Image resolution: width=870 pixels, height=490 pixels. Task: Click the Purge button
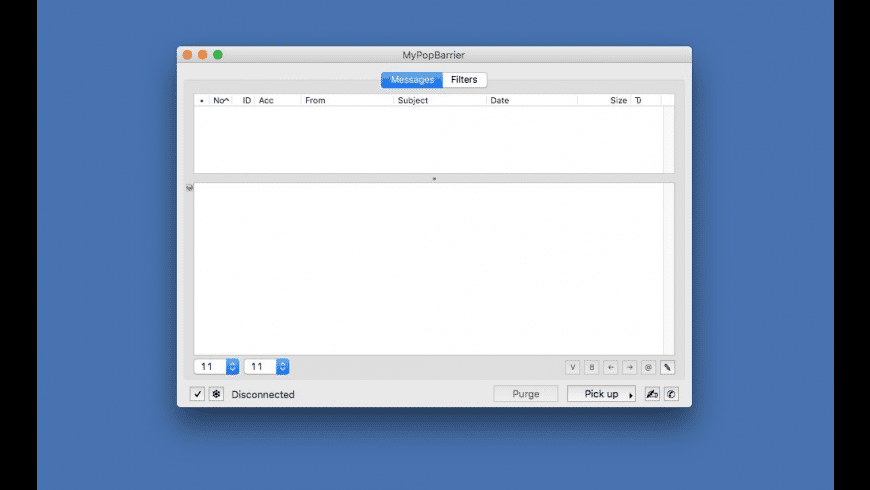coord(526,394)
